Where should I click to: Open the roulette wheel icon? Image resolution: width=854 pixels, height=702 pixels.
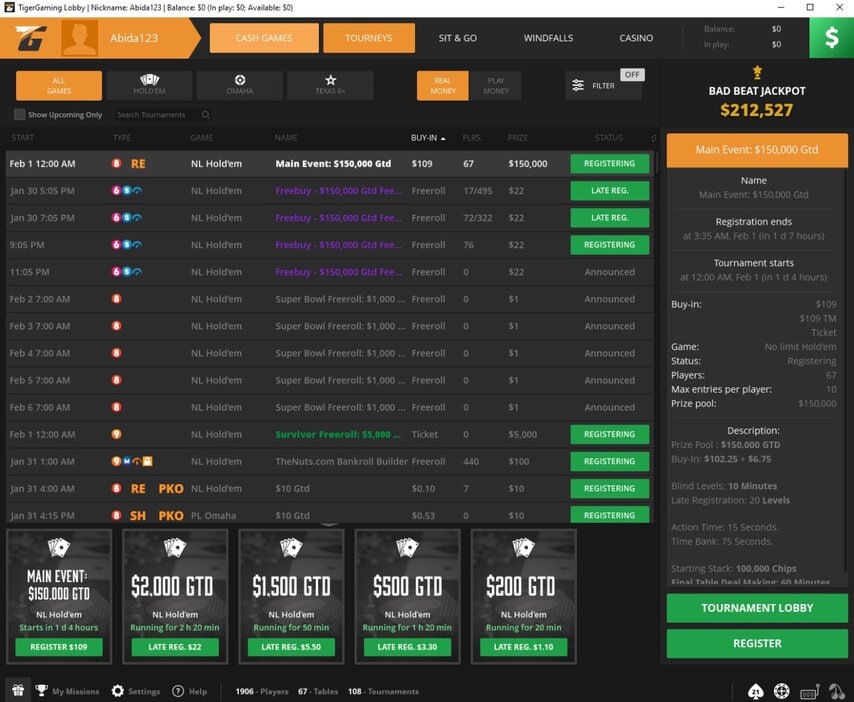tap(782, 691)
